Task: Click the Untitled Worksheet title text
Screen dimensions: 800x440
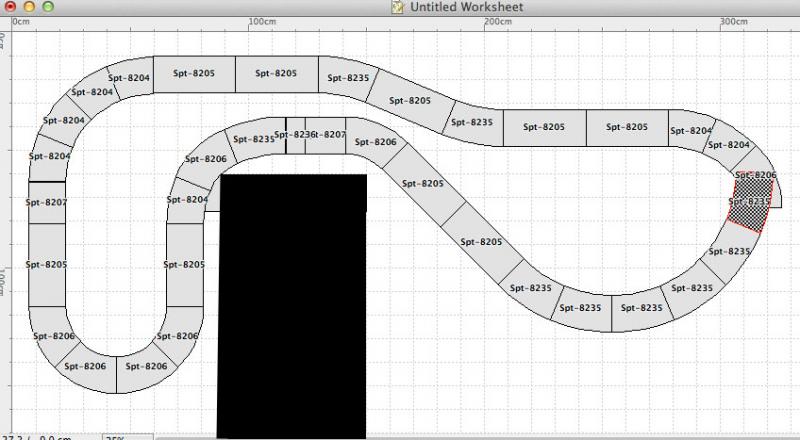Action: pyautogui.click(x=466, y=7)
